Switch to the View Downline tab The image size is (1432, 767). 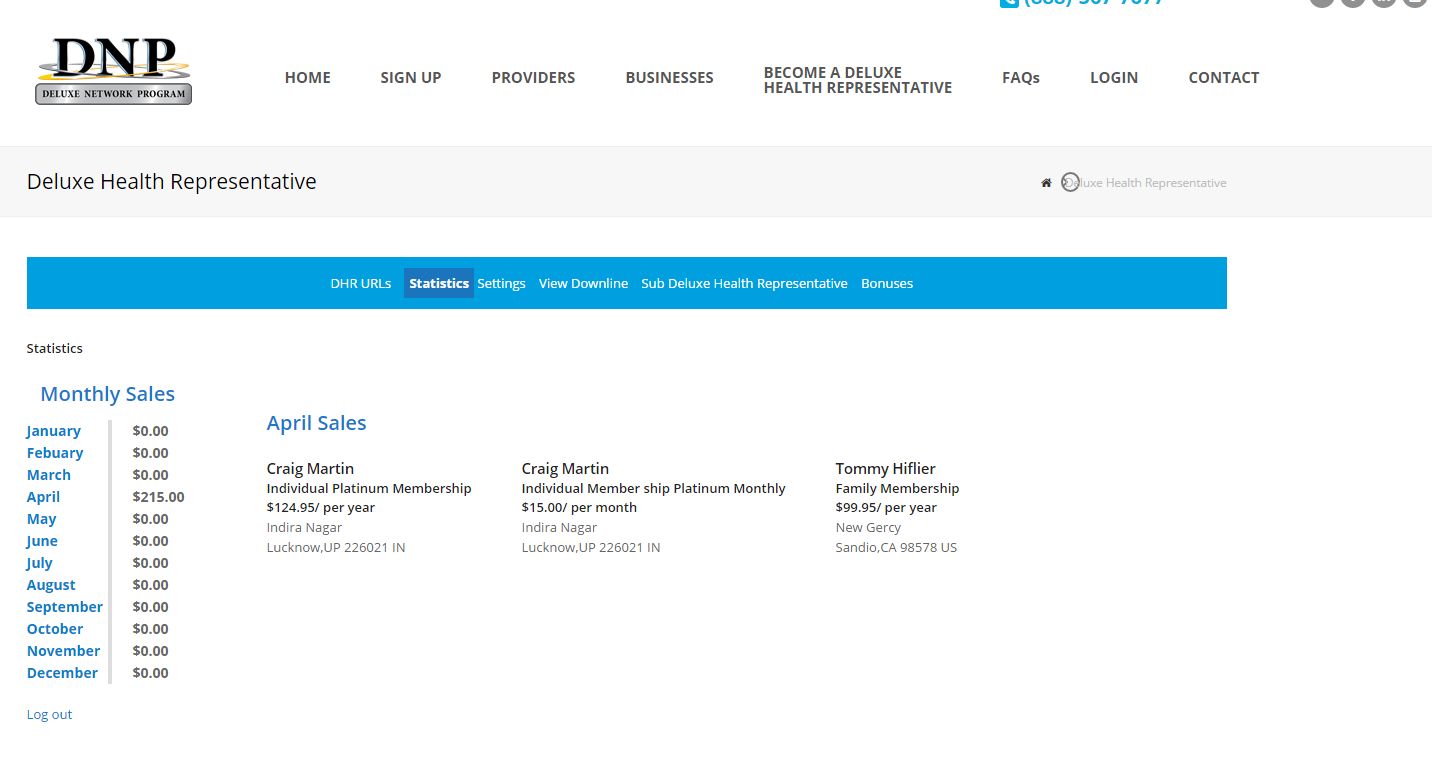pos(583,283)
